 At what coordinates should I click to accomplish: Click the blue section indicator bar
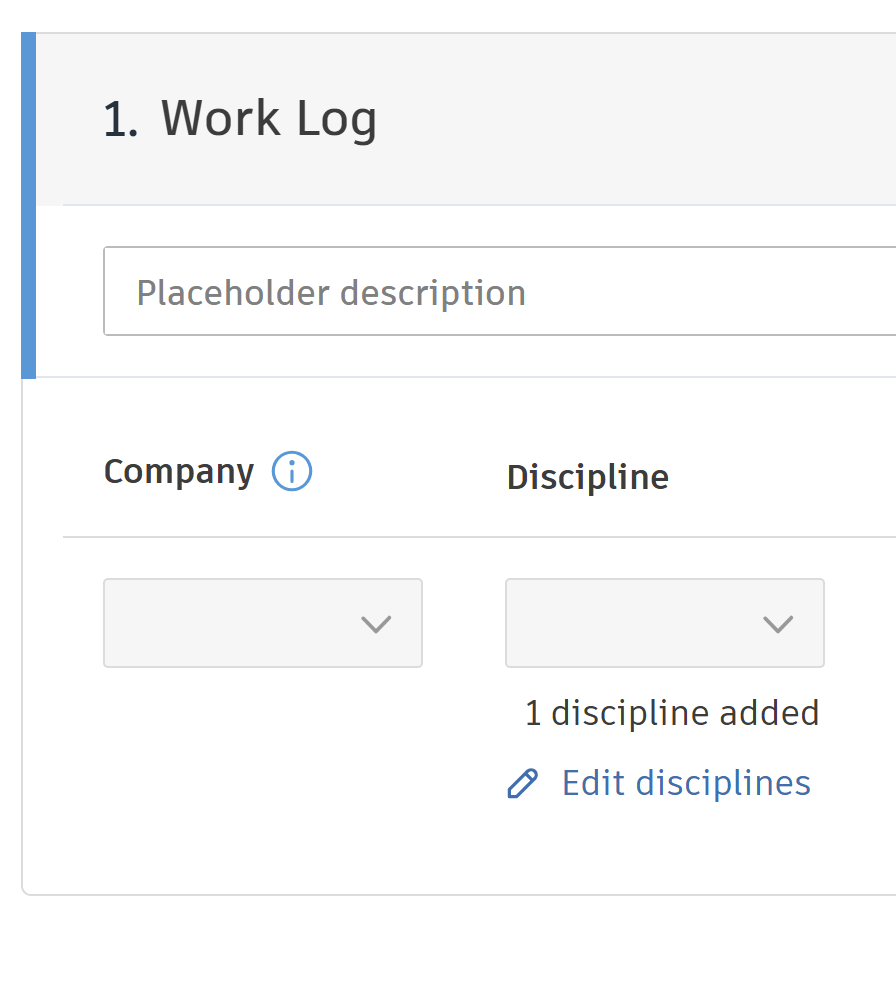(29, 200)
